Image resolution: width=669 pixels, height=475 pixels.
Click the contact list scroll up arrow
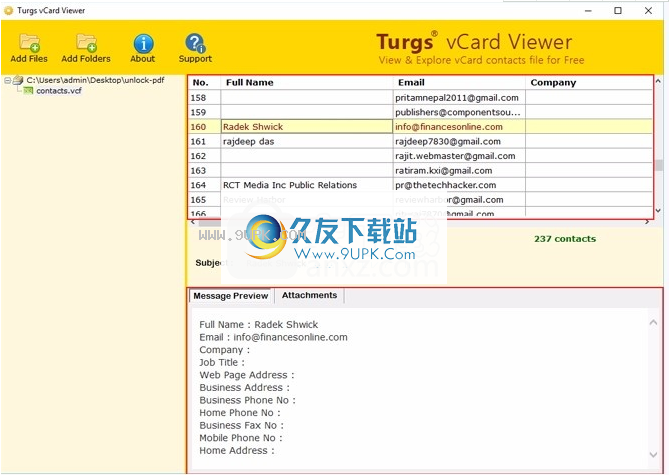[658, 81]
